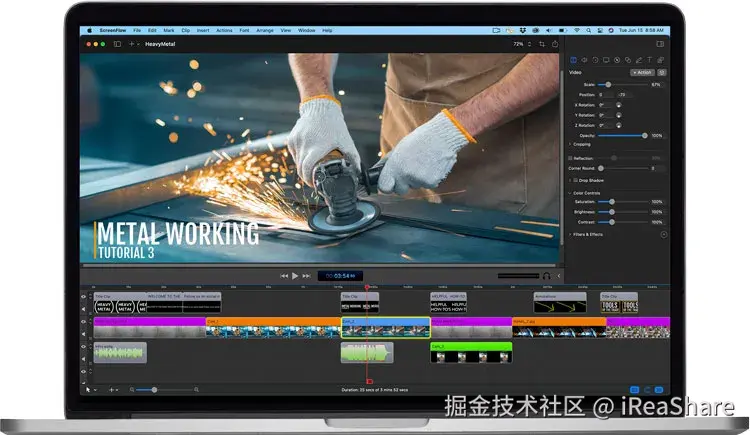Mute the second video track speaker
The height and width of the screenshot is (435, 750).
pyautogui.click(x=84, y=334)
